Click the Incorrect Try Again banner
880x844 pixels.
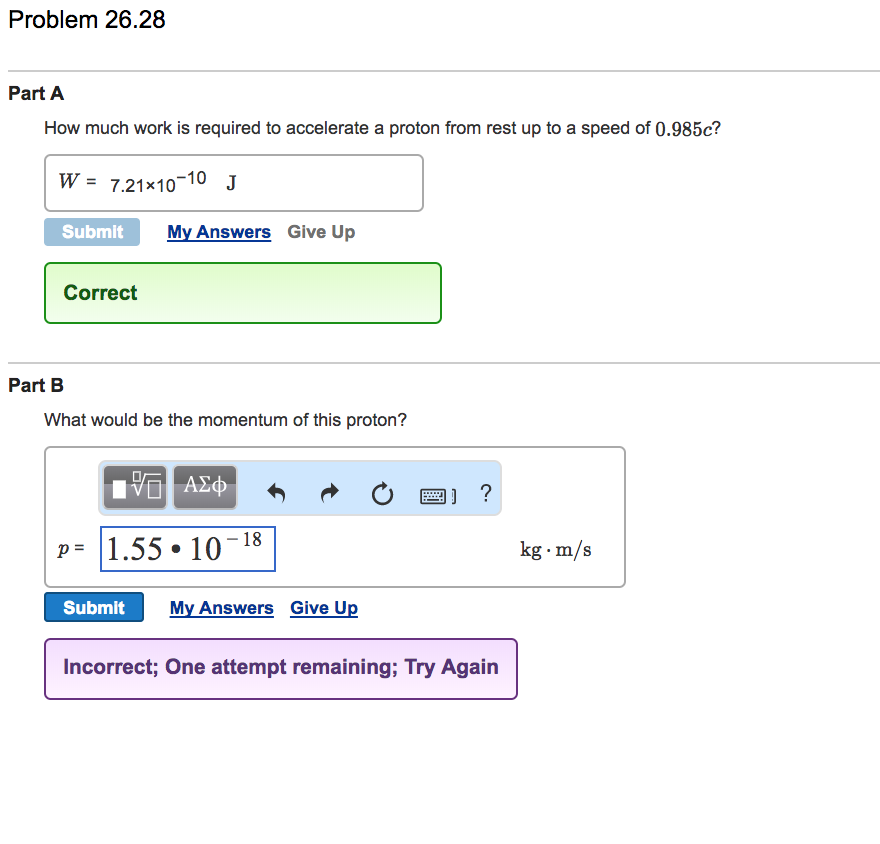[x=280, y=666]
